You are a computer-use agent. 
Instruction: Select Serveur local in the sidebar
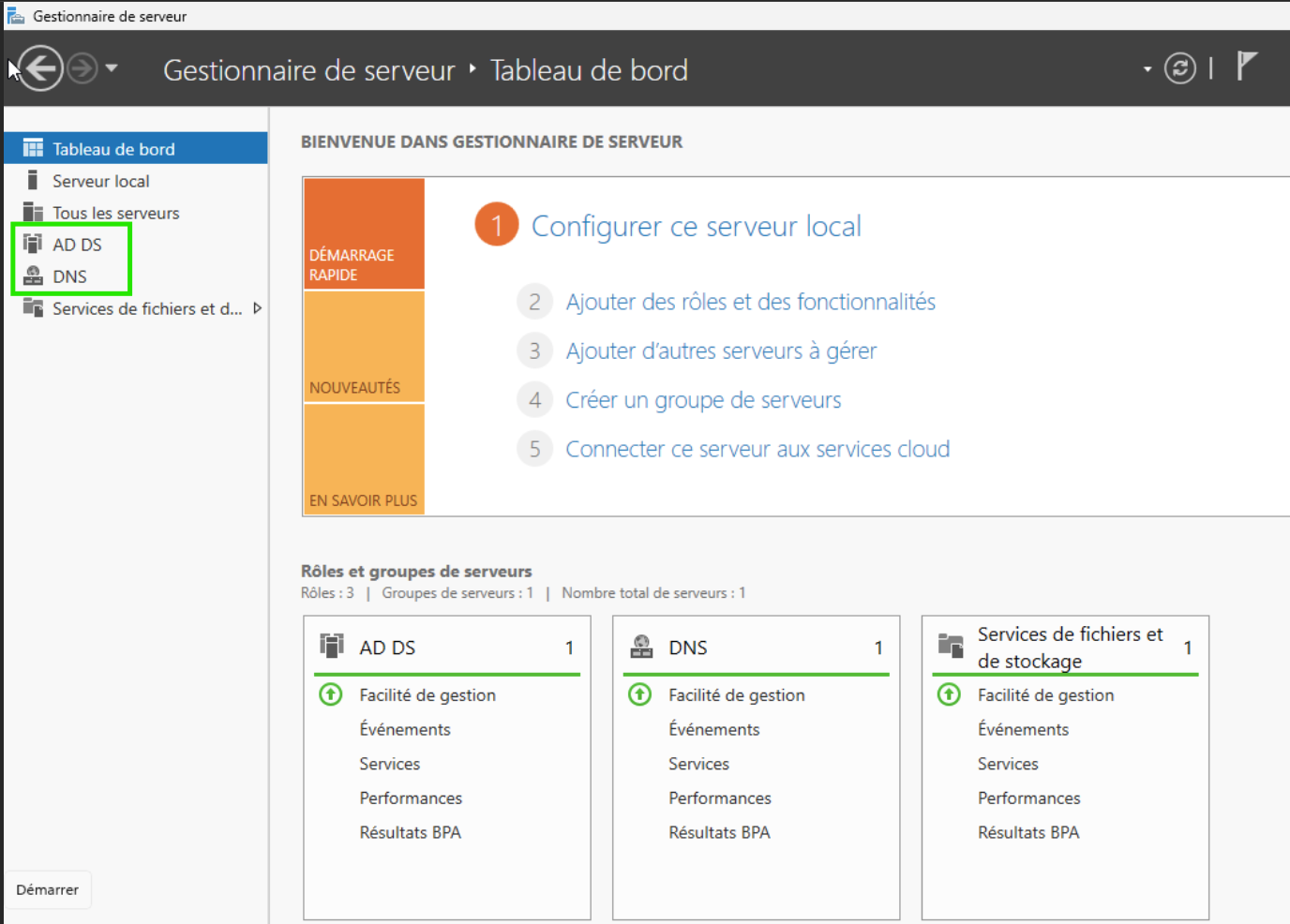[100, 181]
